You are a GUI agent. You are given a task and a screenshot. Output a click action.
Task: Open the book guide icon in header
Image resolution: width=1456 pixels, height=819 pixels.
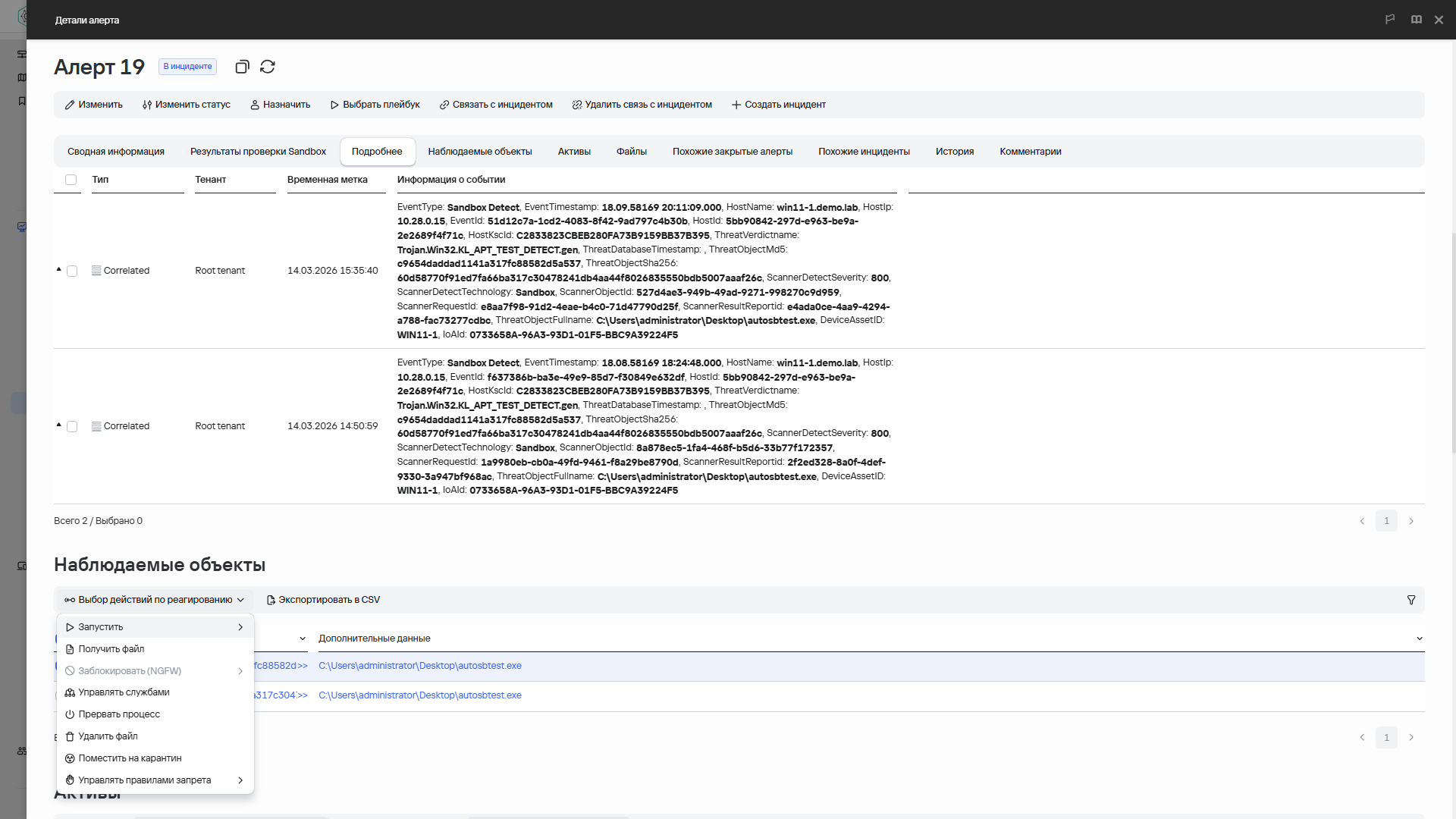click(1416, 20)
